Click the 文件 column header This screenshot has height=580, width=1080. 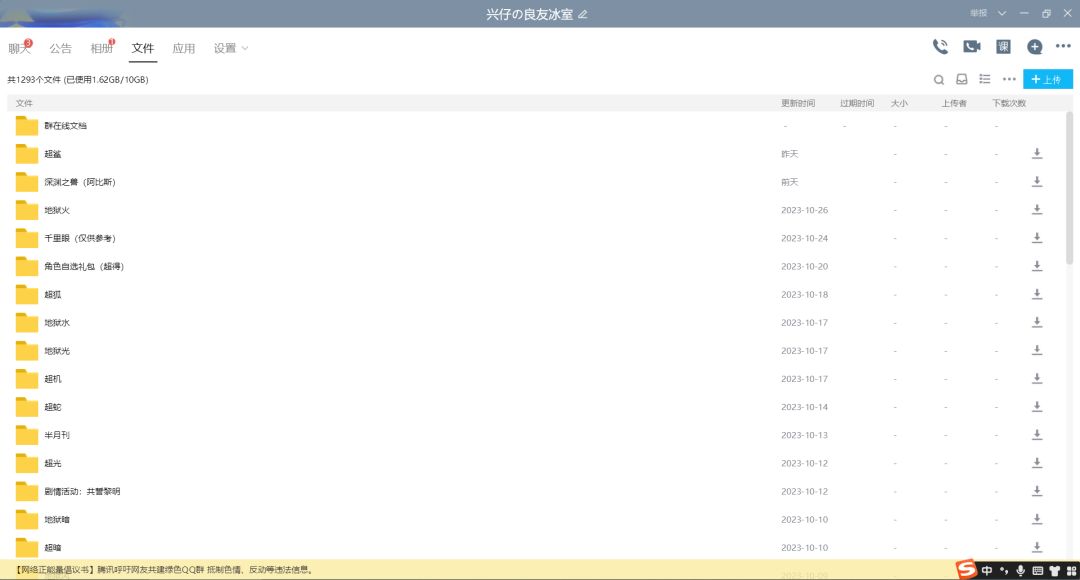(24, 103)
